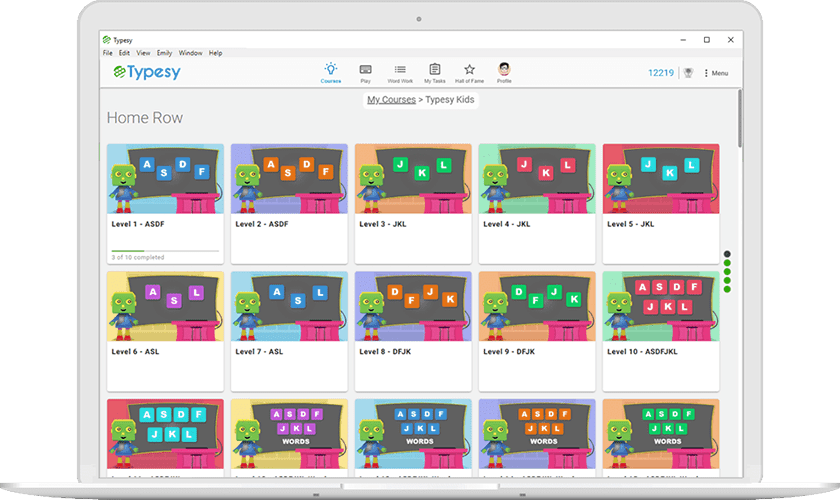Go back to My Courses link
The width and height of the screenshot is (840, 500).
391,100
